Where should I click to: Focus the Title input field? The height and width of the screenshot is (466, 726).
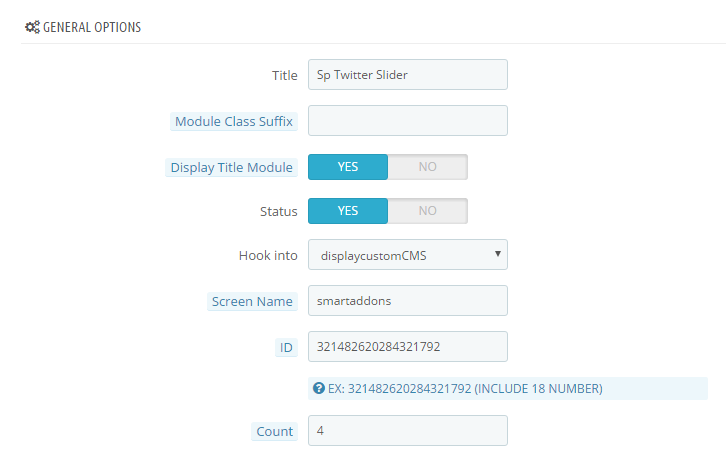tap(408, 75)
